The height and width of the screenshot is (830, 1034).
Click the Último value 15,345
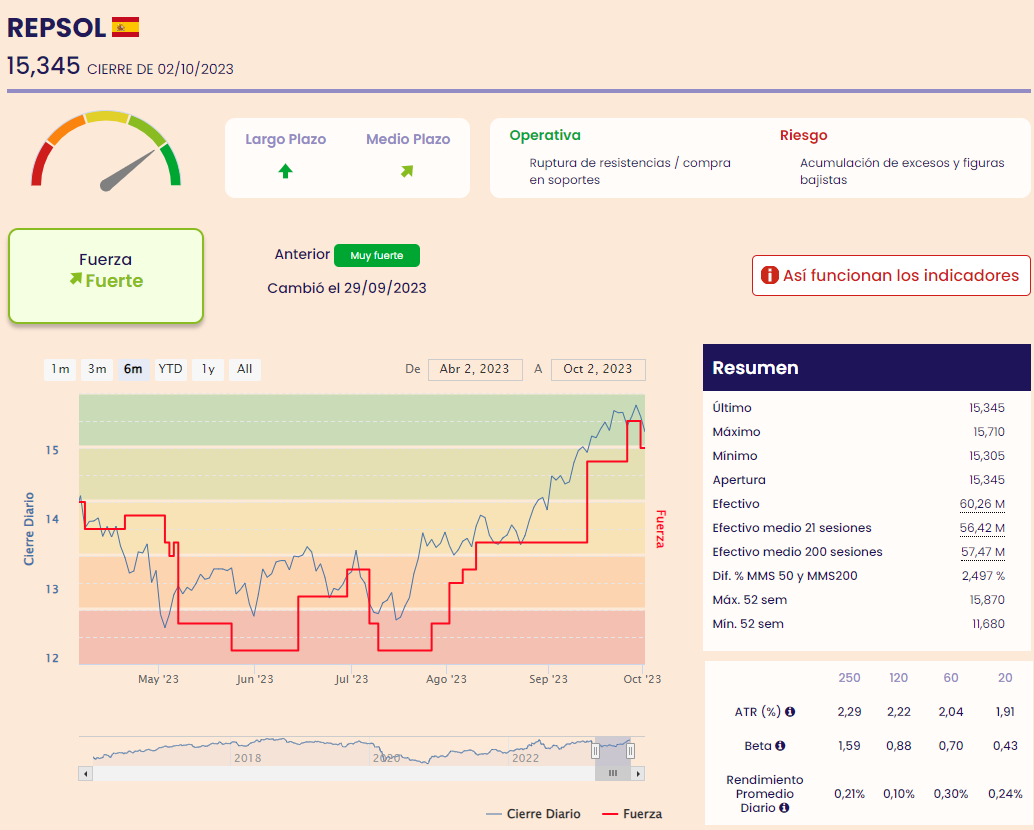tap(987, 408)
